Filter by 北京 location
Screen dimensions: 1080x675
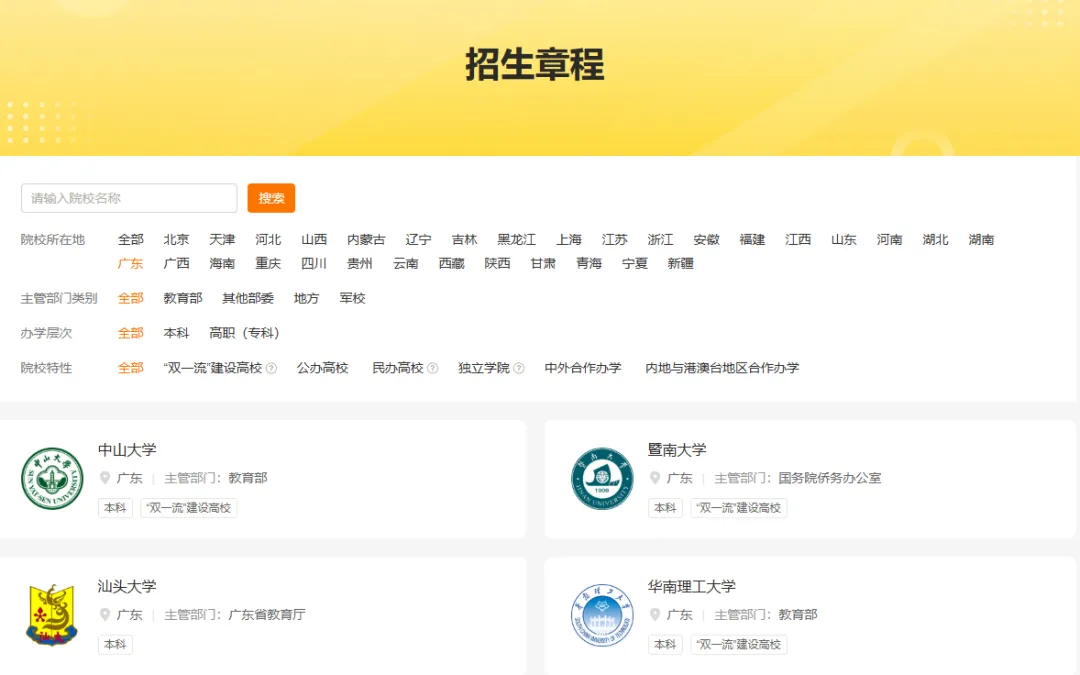176,240
